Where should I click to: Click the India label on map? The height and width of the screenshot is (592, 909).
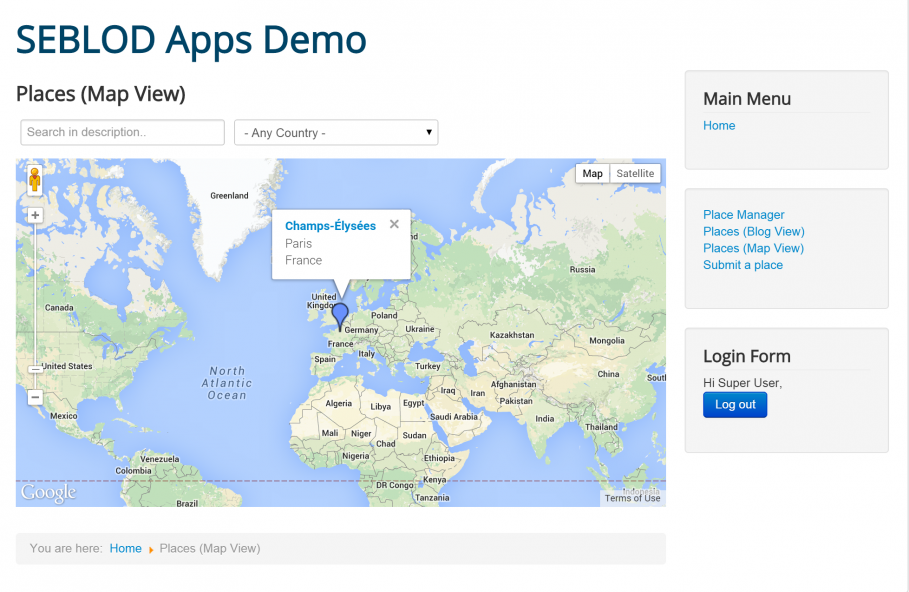544,419
